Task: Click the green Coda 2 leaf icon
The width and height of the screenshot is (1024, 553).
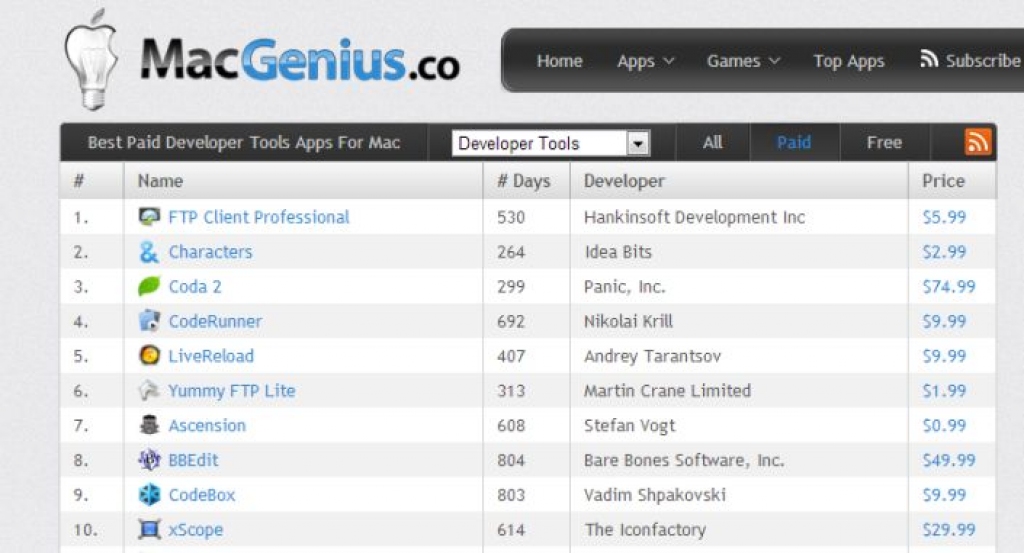Action: tap(149, 287)
